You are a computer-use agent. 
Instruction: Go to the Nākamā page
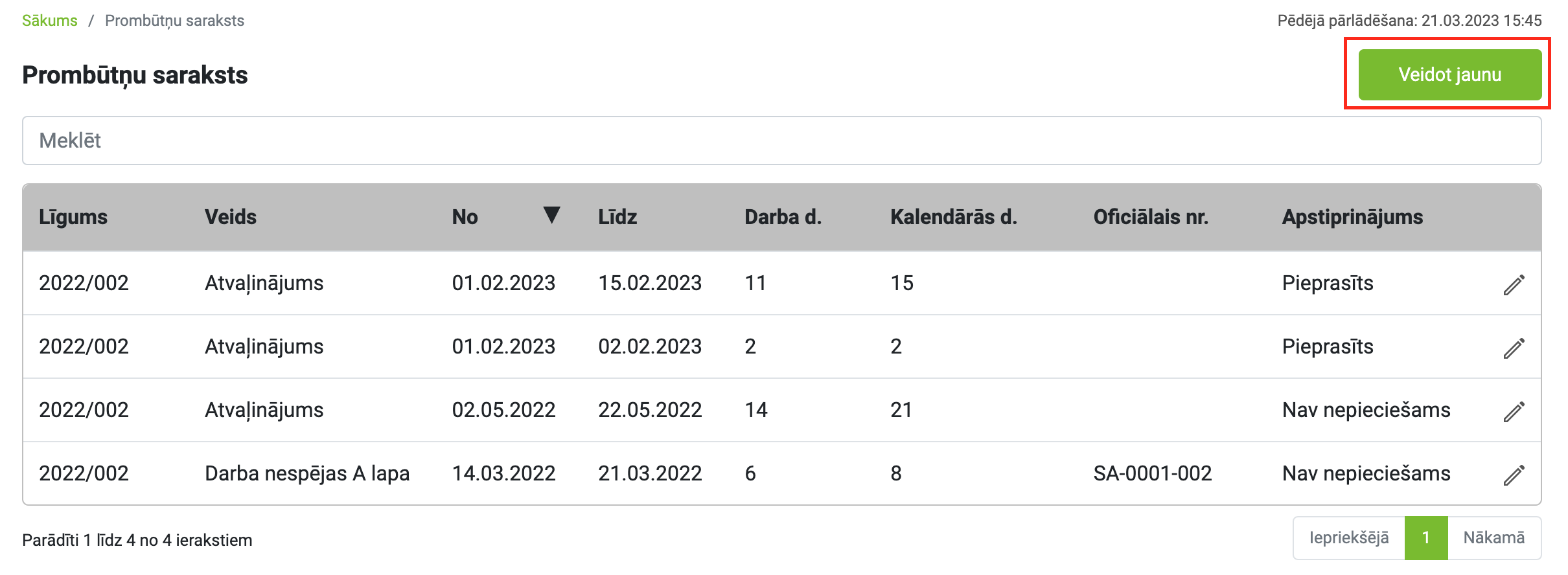pos(1494,538)
